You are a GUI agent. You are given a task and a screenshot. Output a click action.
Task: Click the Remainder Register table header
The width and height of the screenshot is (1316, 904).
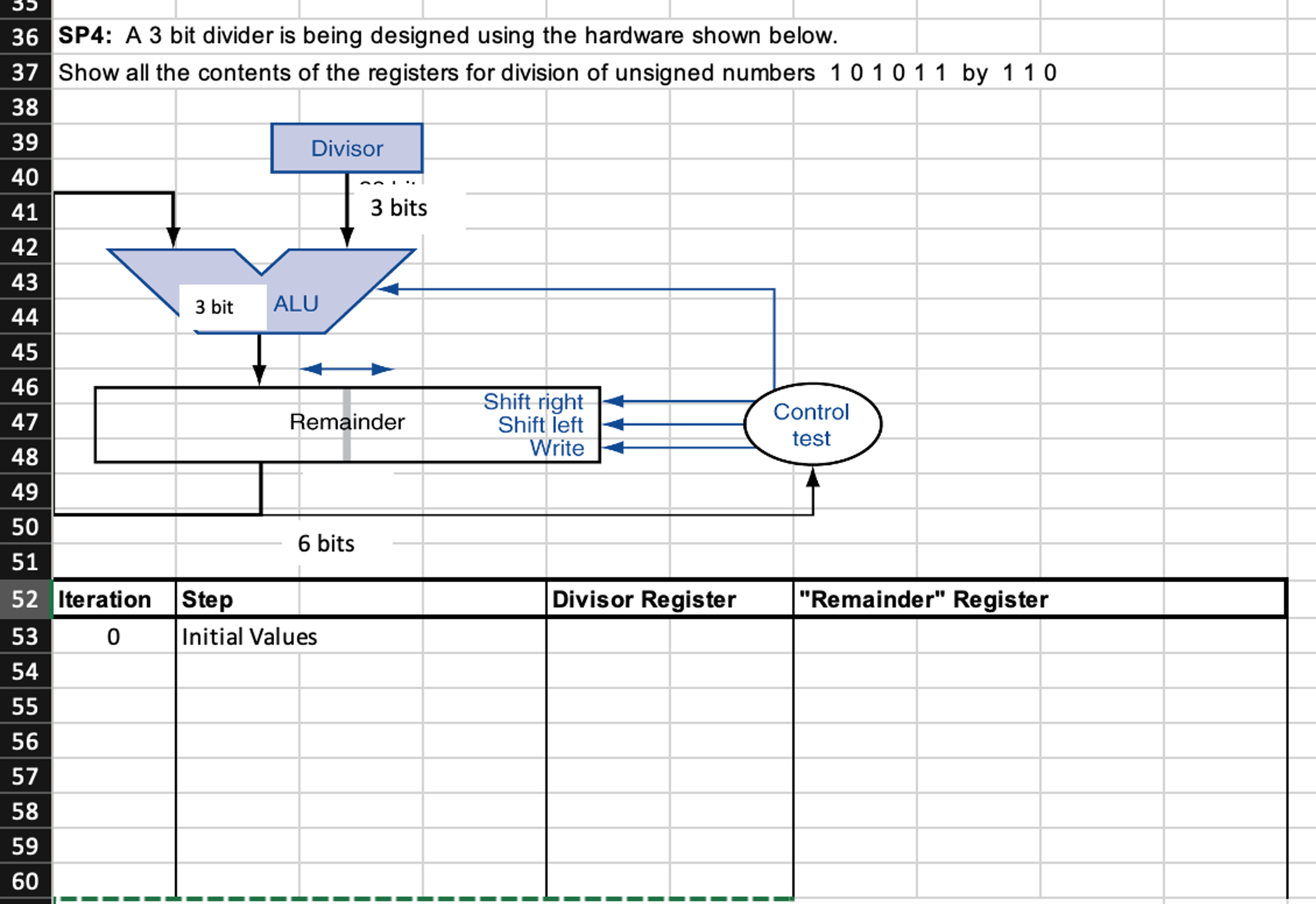(925, 598)
